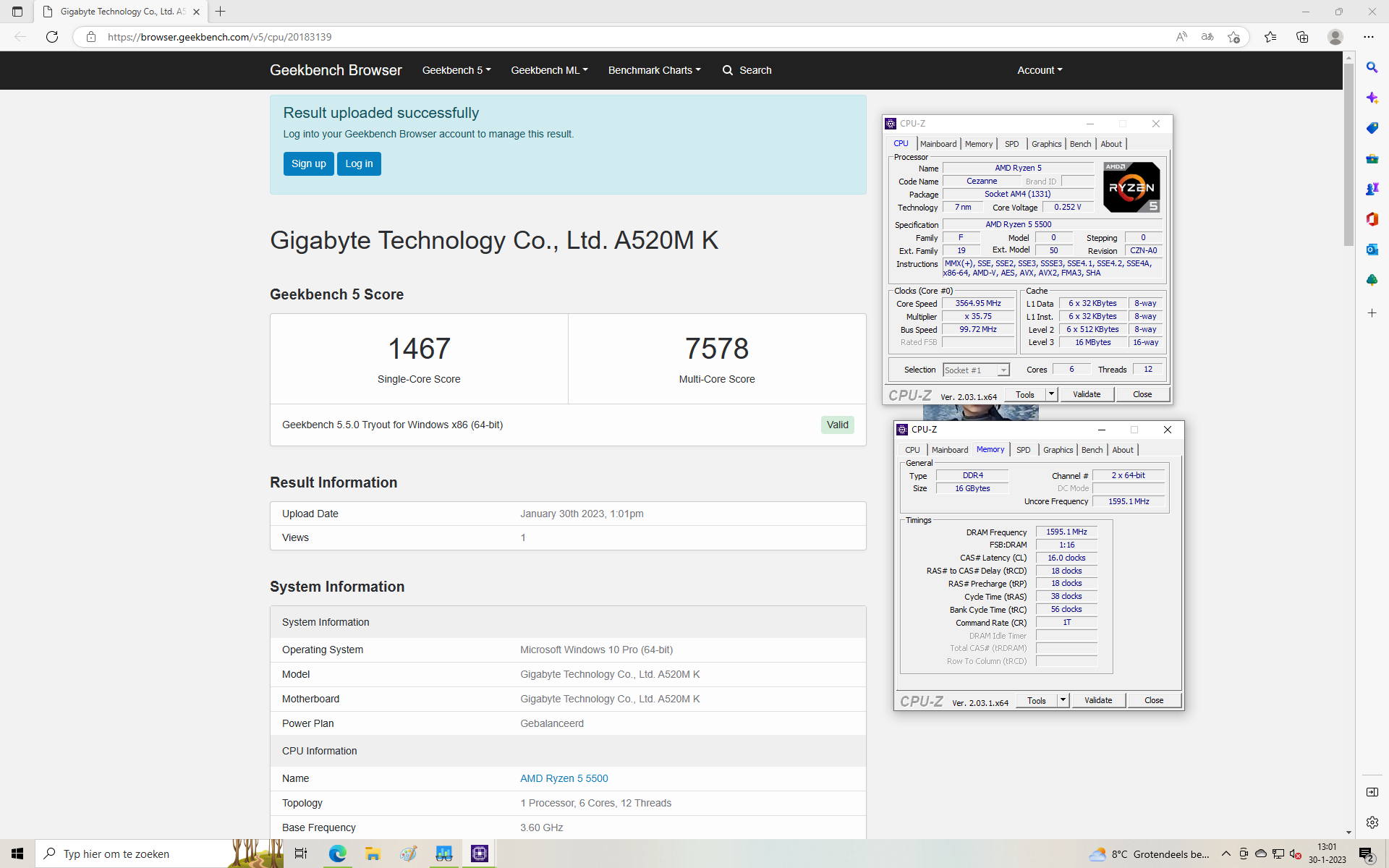Expand Benchmark Charts navbar dropdown

coord(654,70)
